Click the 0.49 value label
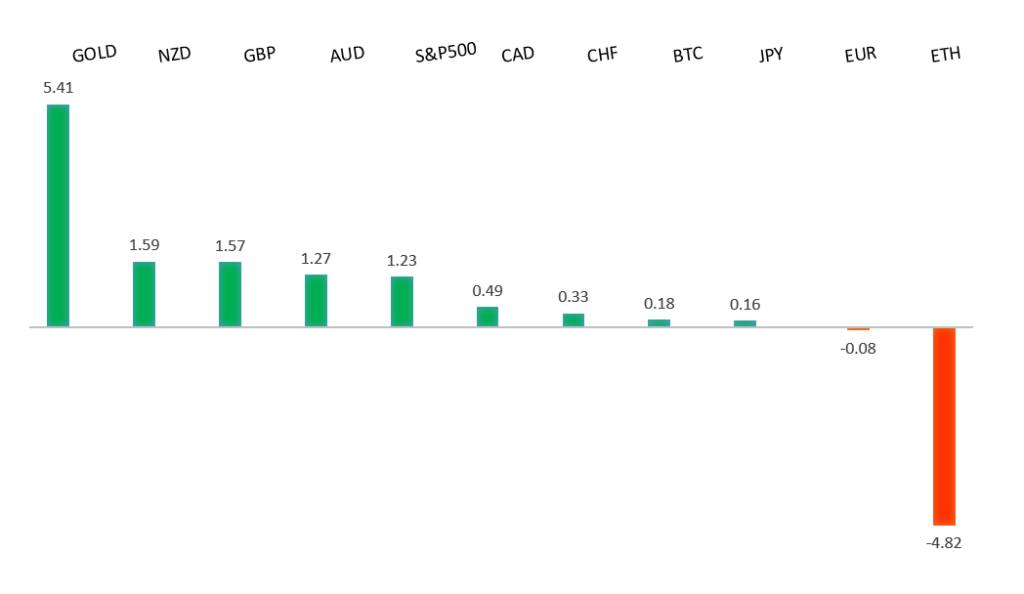Screen dimensions: 1024x594 [x=487, y=290]
